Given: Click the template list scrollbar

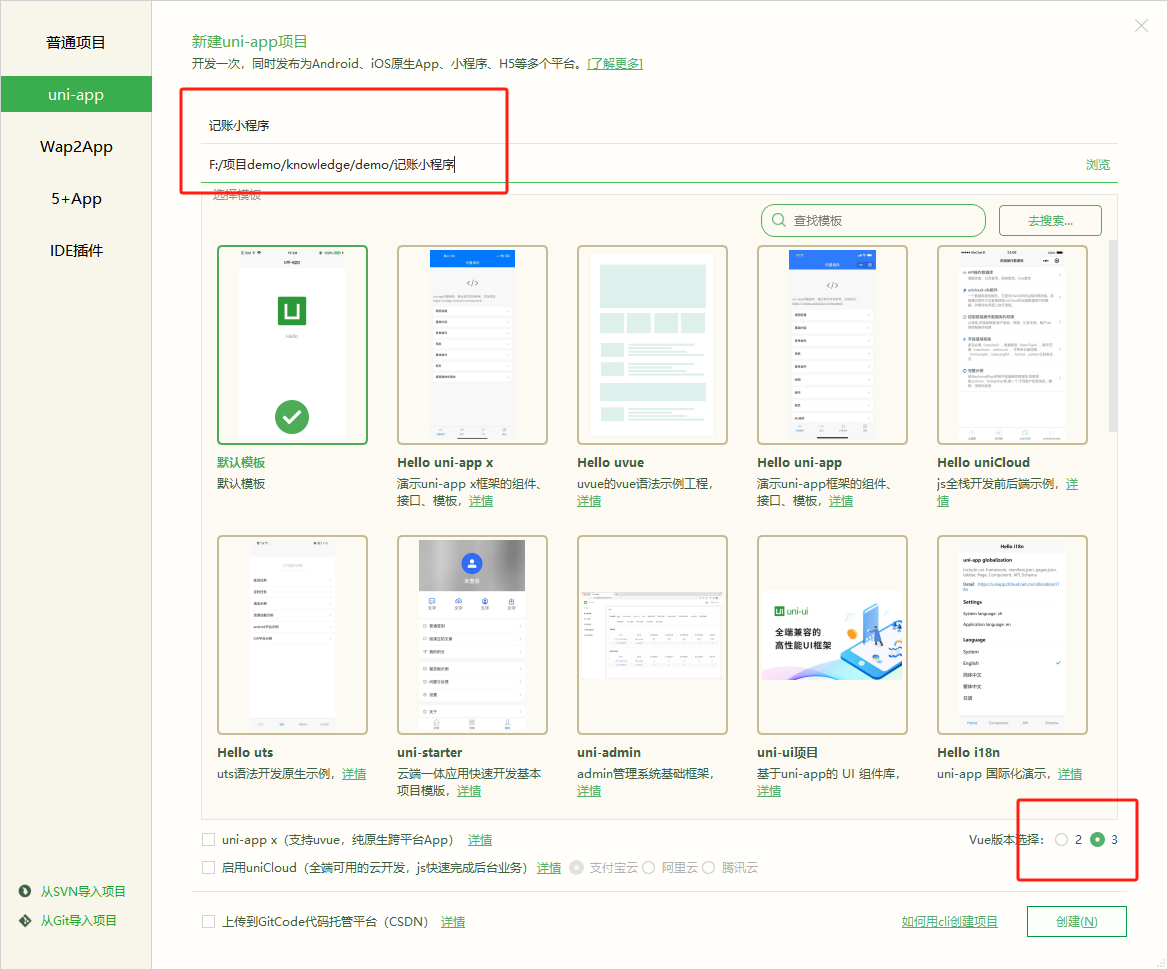Looking at the screenshot, I should point(1113,335).
